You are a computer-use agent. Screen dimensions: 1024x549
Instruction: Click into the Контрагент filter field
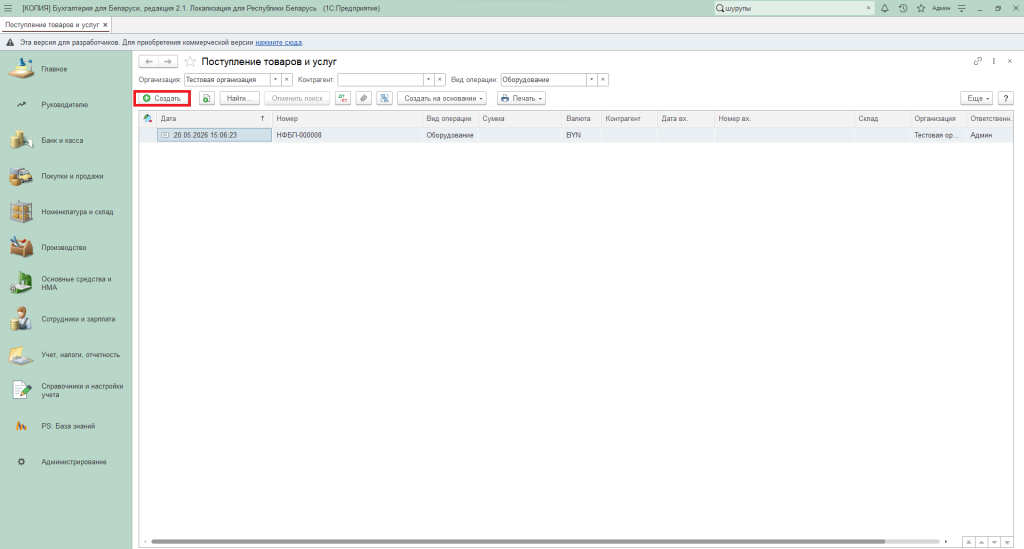[x=380, y=80]
